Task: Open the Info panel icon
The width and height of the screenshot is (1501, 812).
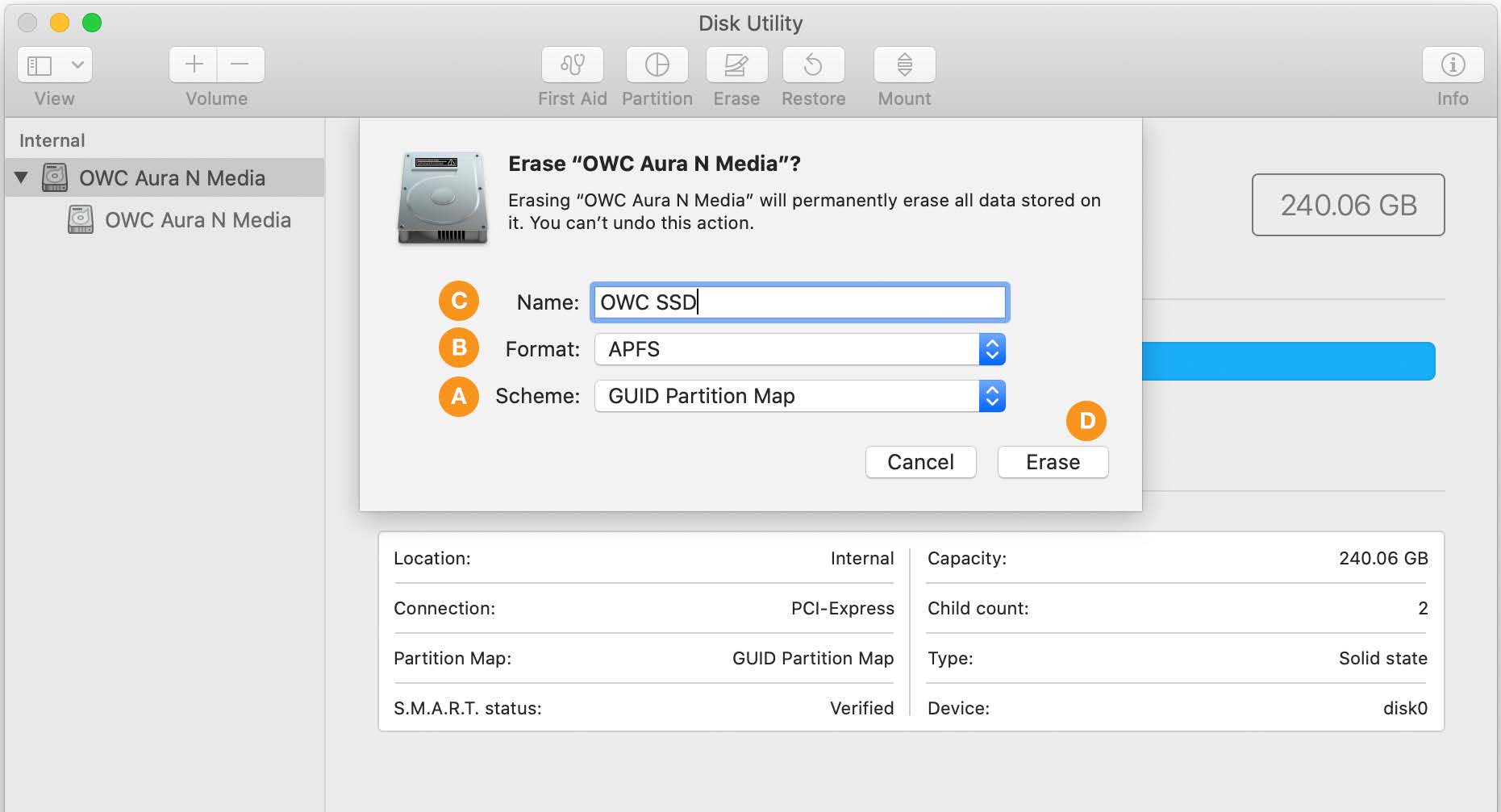Action: (1452, 65)
